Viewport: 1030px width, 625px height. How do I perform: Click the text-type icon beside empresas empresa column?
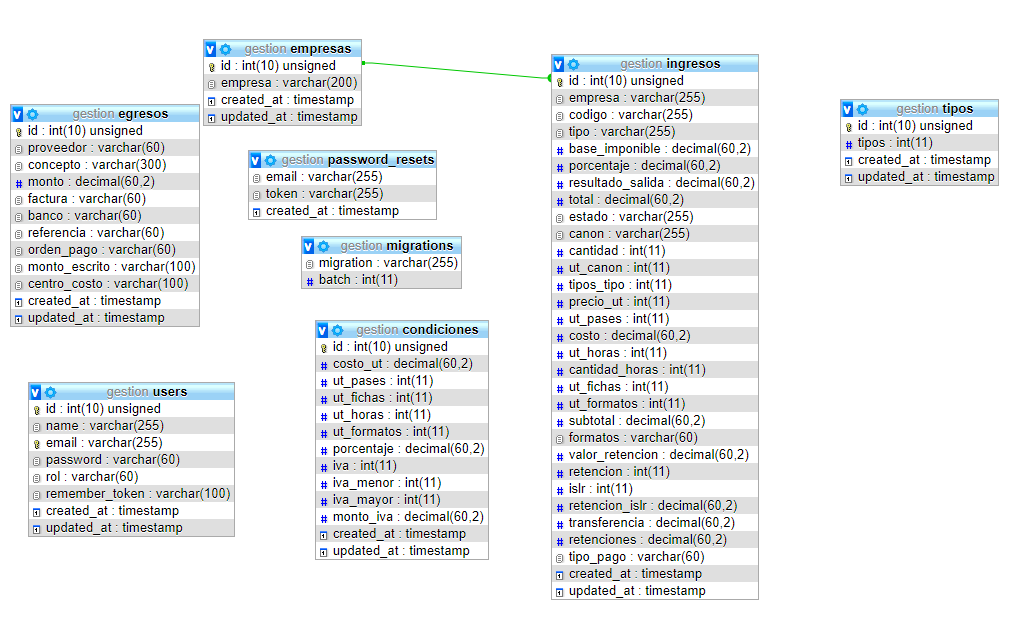[212, 84]
